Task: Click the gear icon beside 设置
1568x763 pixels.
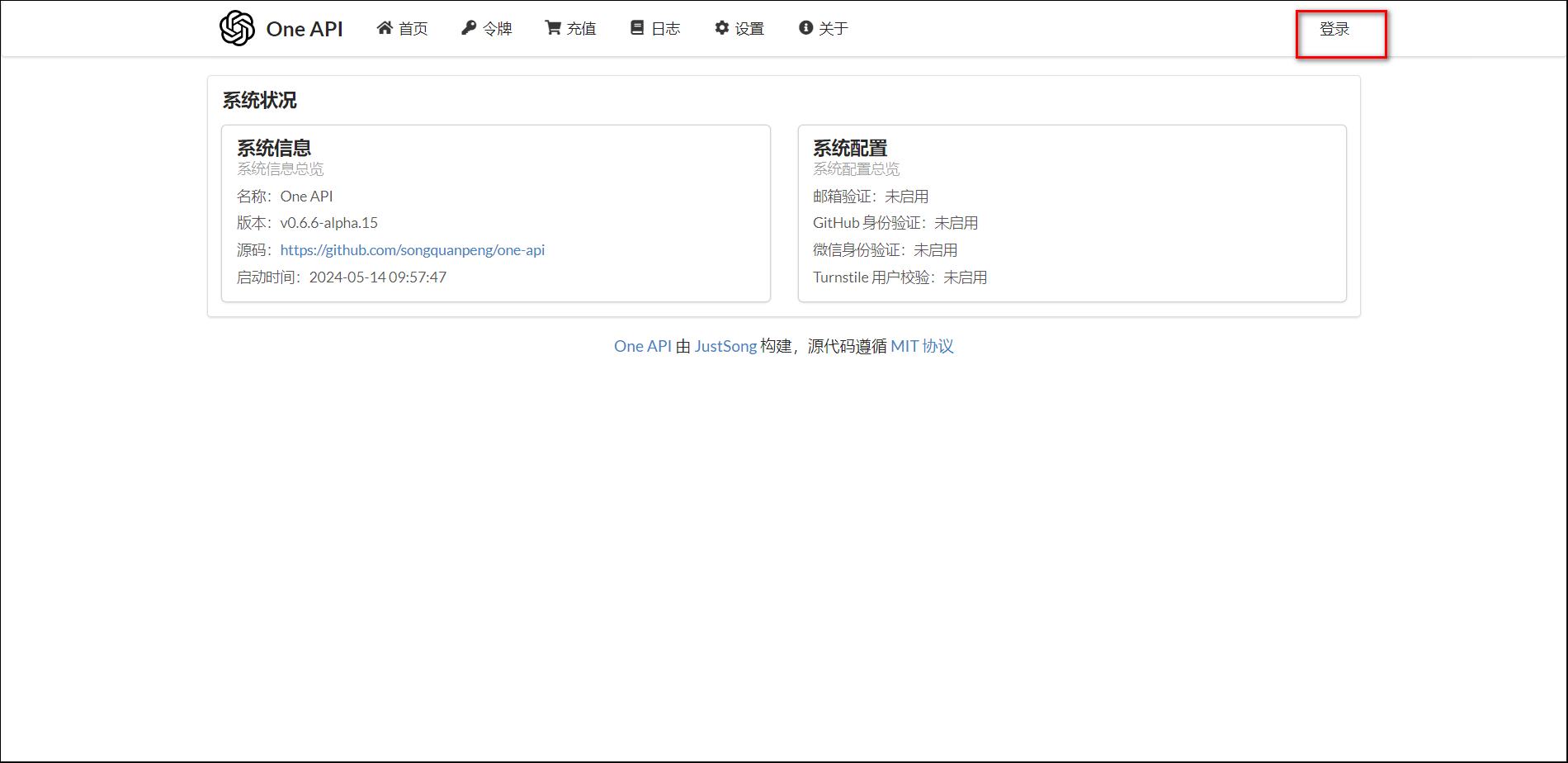Action: click(x=722, y=28)
